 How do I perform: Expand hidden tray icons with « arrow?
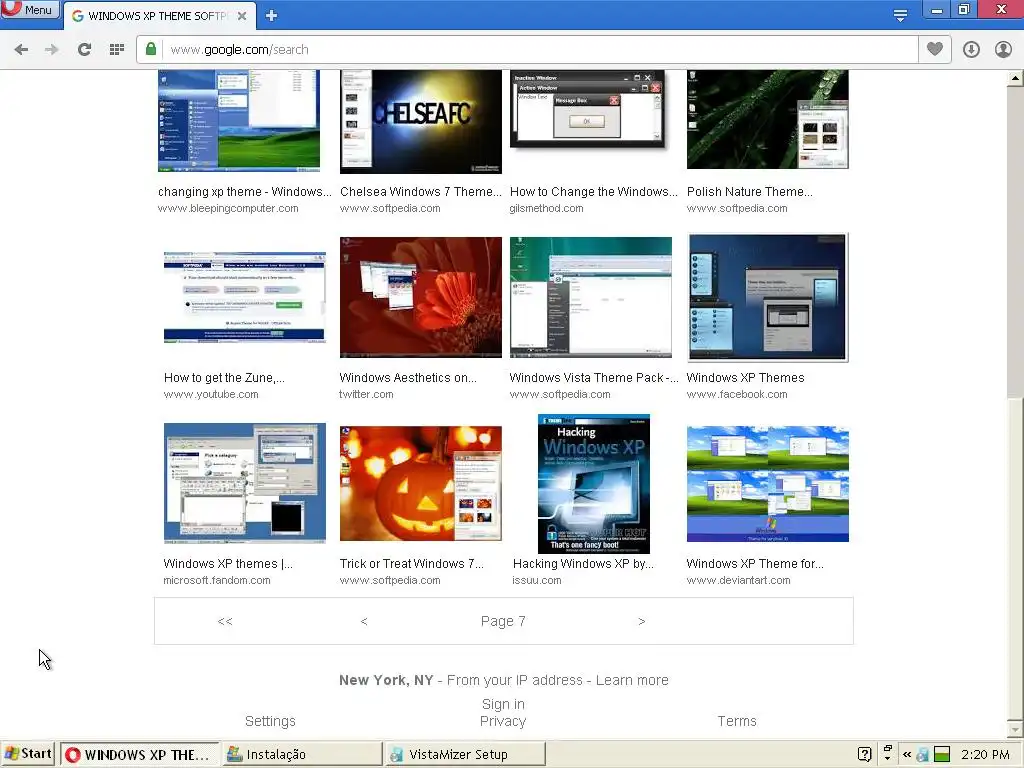[x=906, y=754]
